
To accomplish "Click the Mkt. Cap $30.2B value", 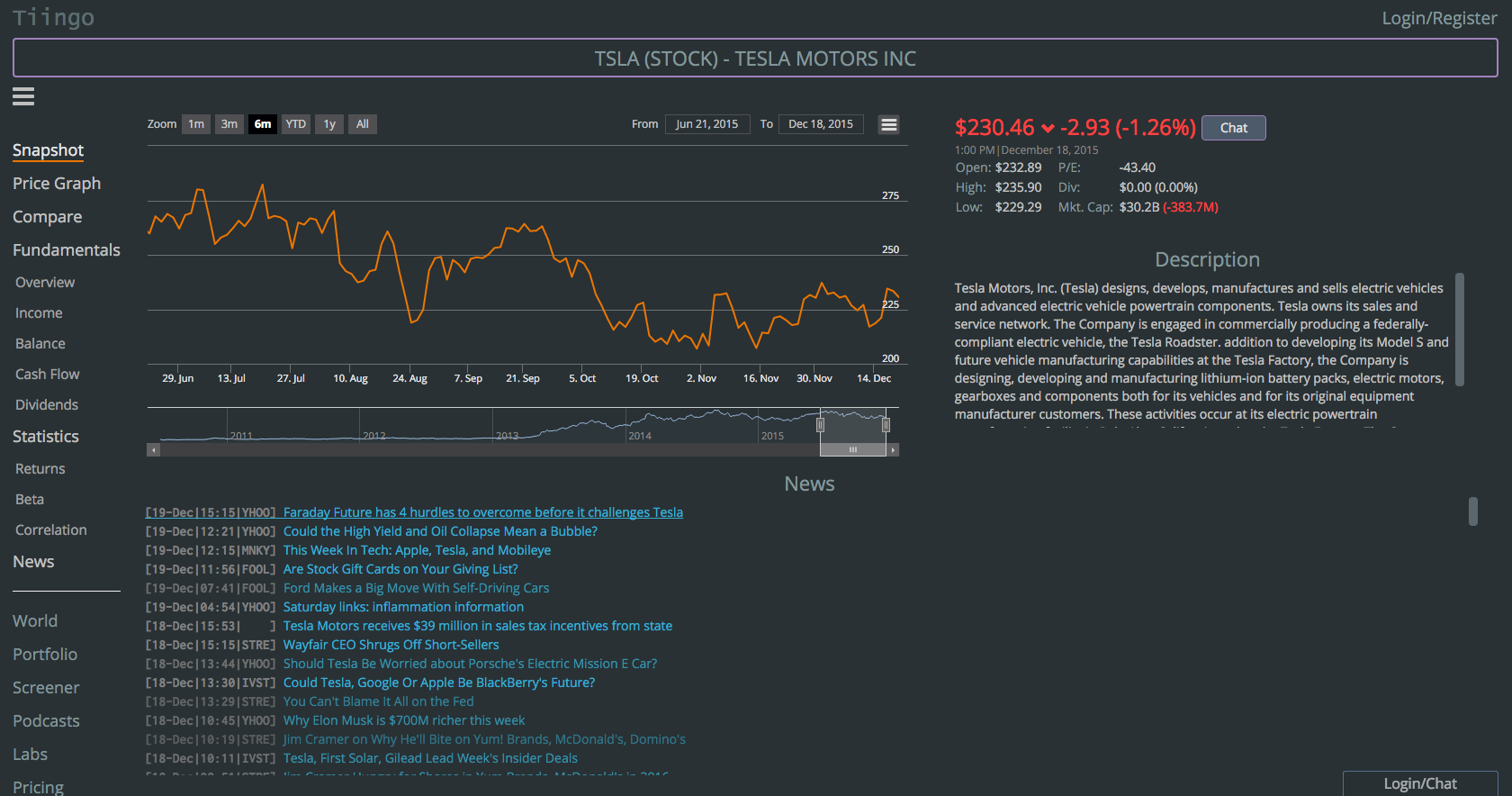I will click(1139, 207).
